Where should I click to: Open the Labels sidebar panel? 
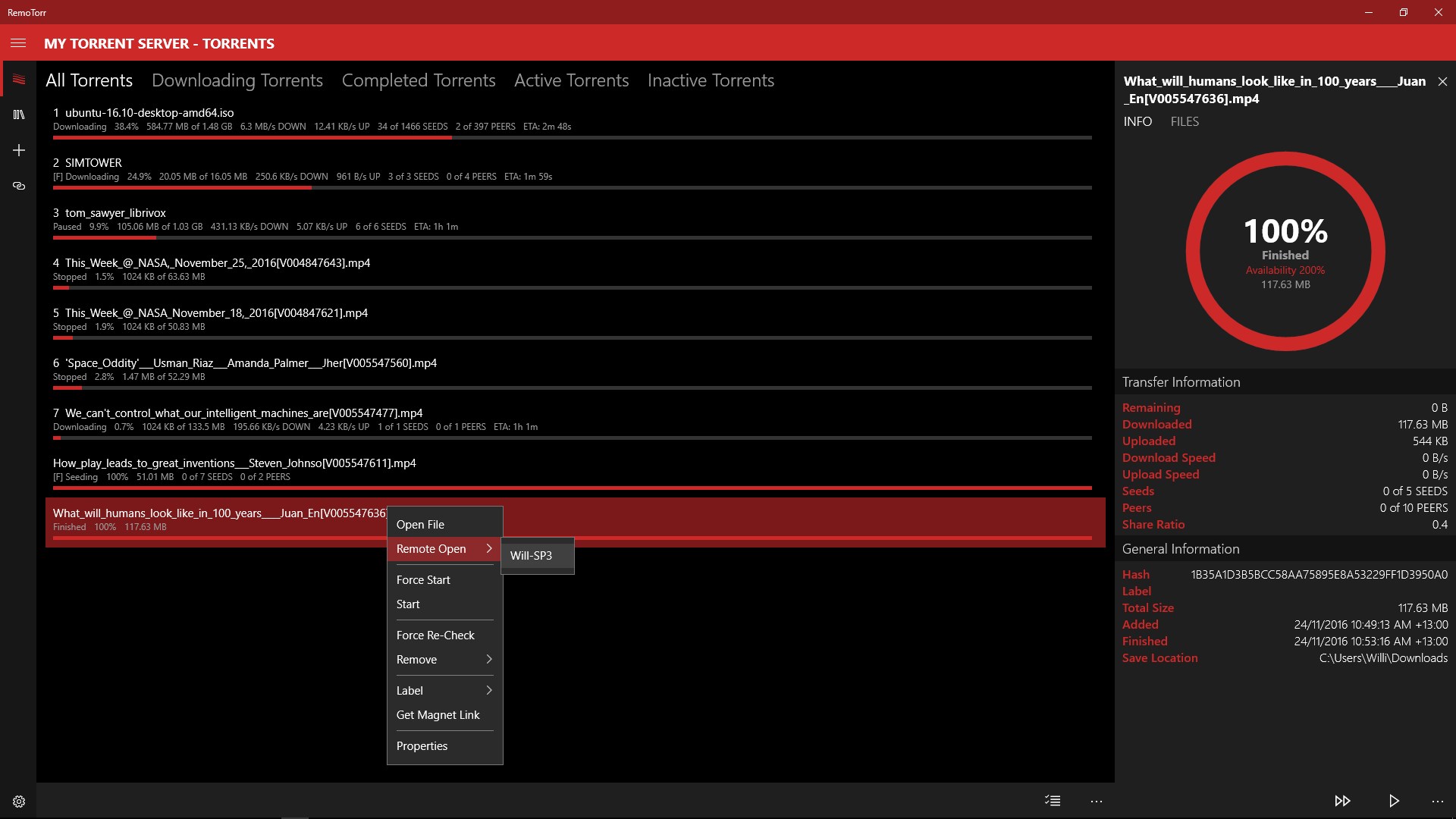18,115
